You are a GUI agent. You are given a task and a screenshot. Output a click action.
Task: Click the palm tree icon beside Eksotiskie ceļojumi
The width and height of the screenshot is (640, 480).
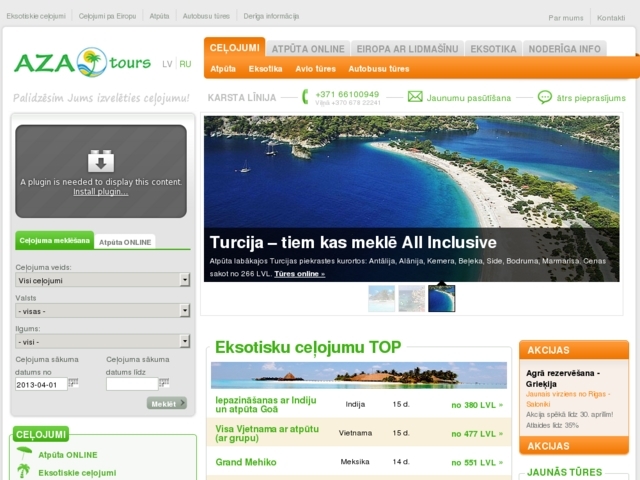click(24, 472)
